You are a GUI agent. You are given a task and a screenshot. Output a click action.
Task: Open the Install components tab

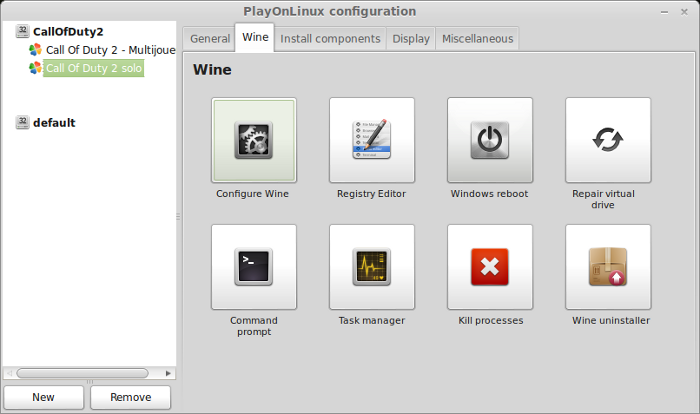click(x=330, y=39)
